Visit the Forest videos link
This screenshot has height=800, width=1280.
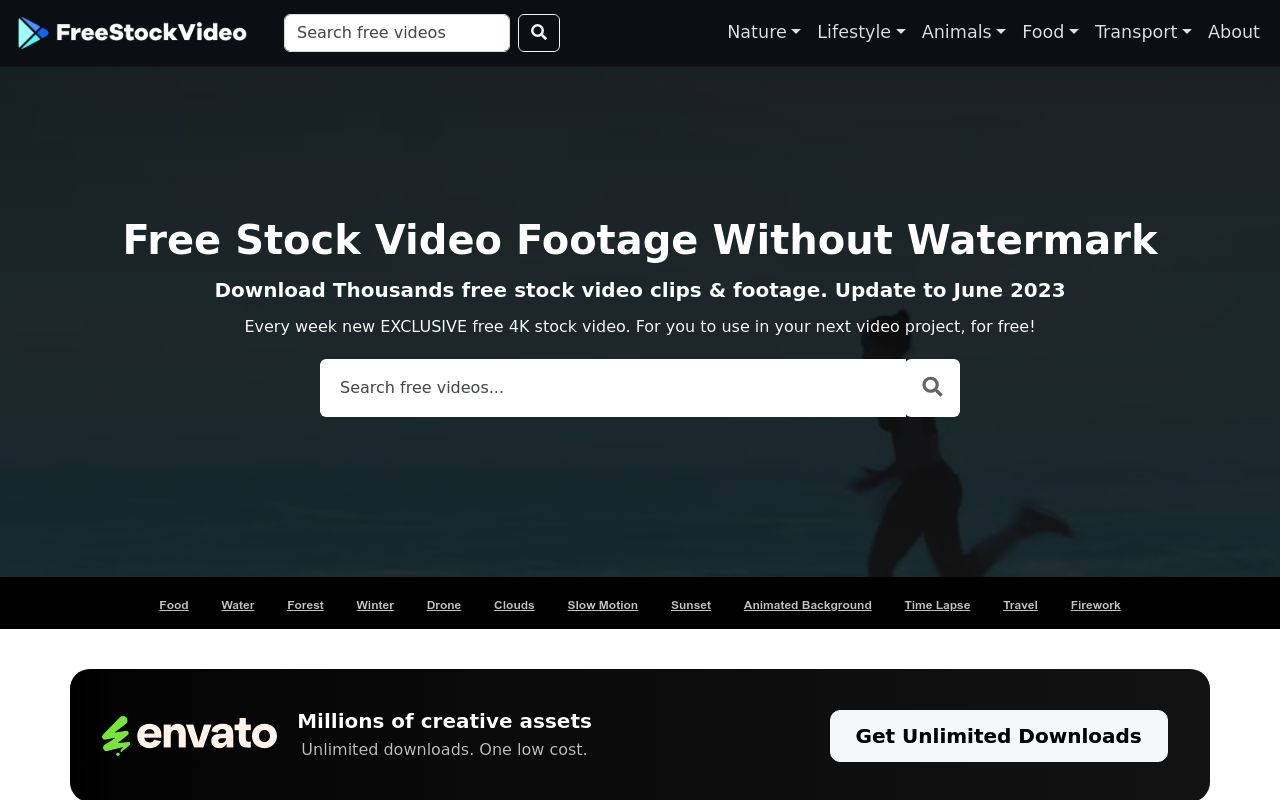tap(305, 604)
